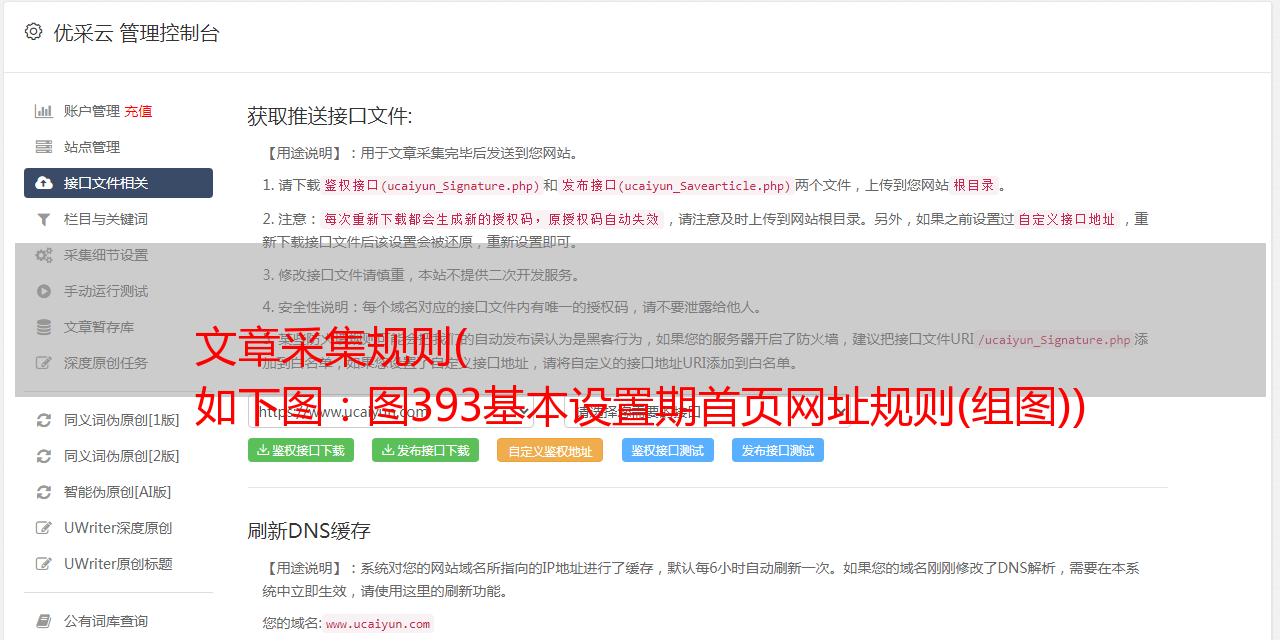Click download icon in 发布接口下载 button
Viewport: 1280px width, 640px height.
tap(387, 450)
